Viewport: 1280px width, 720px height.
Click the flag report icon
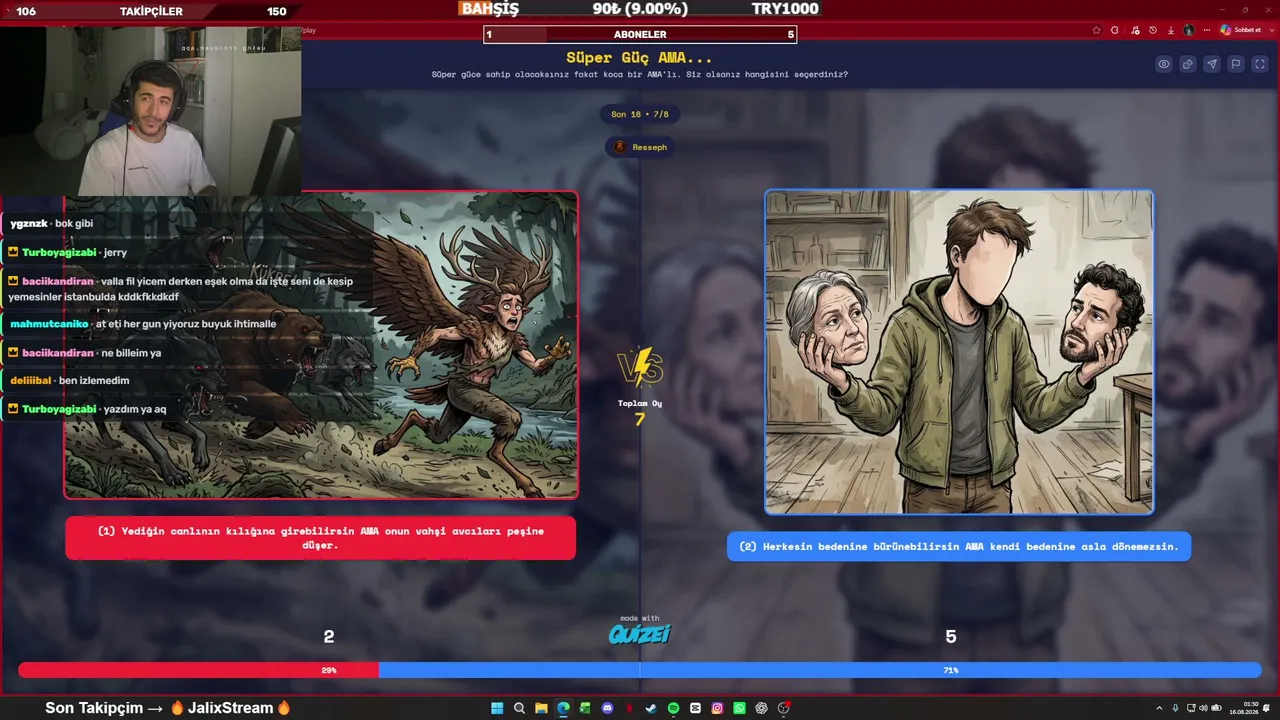tap(1236, 64)
